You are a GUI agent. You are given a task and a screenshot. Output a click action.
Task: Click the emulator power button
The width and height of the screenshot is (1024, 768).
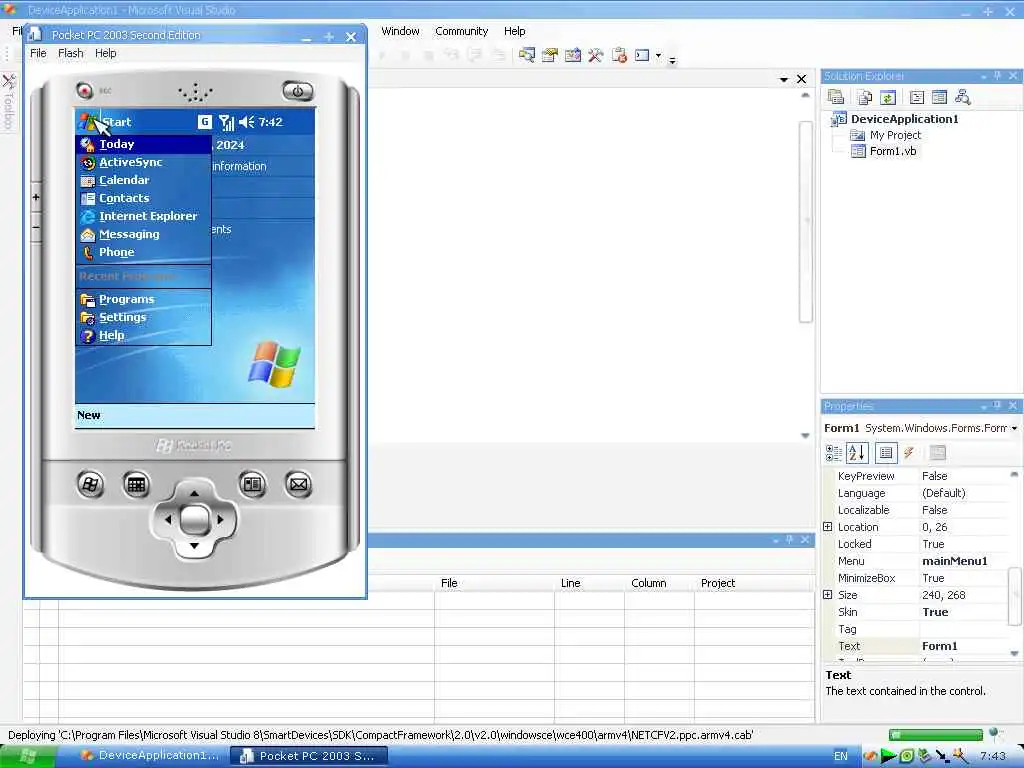(x=298, y=91)
